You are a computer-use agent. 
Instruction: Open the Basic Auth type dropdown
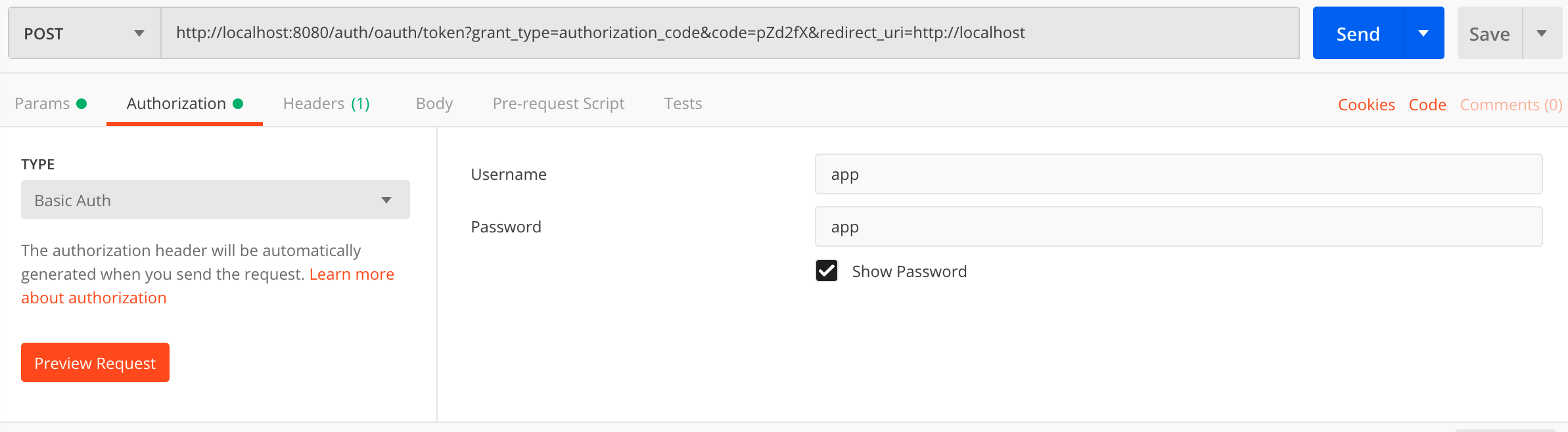point(215,200)
